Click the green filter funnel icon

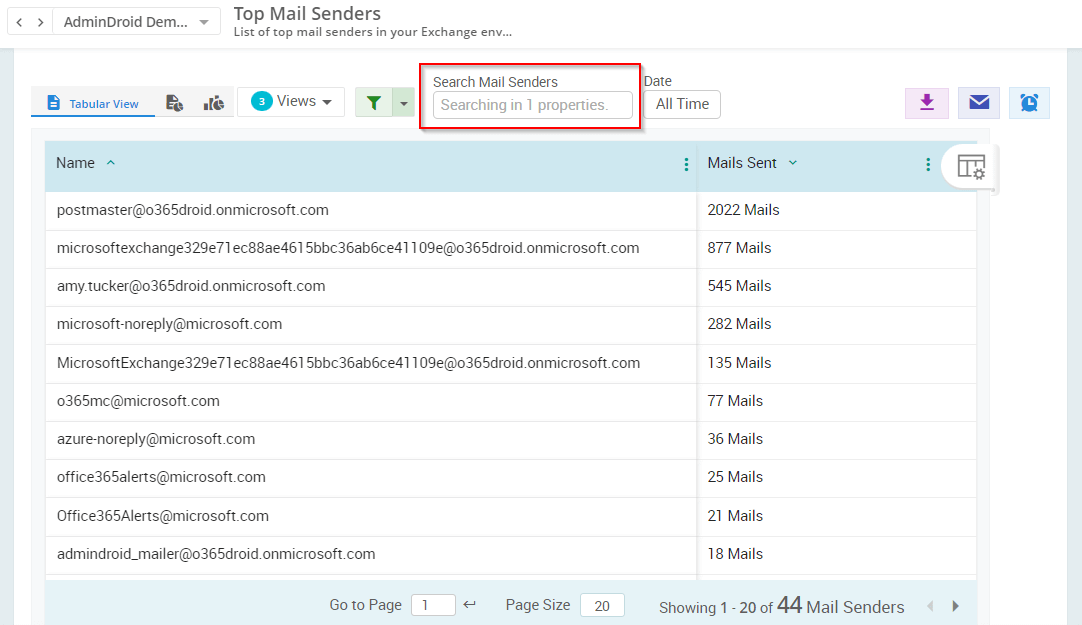pos(374,101)
